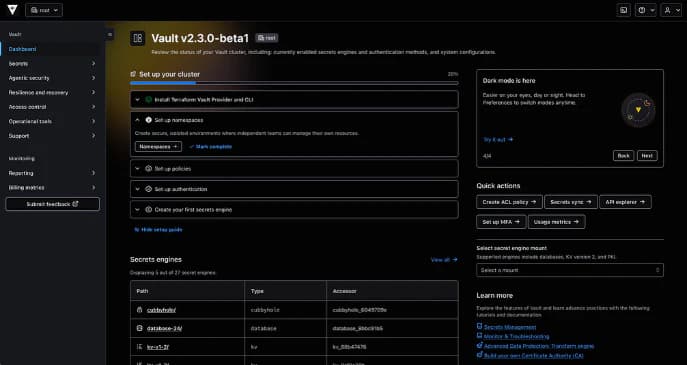Open the help menu dropdown in header

coord(646,10)
